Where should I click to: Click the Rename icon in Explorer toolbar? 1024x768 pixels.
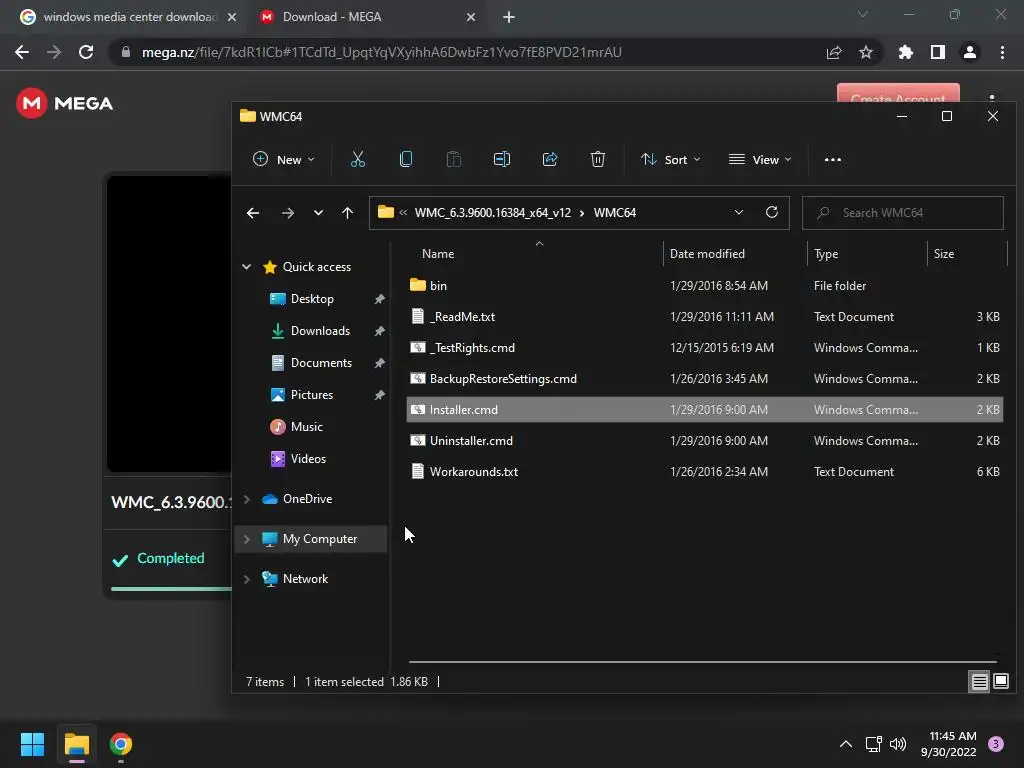[502, 159]
